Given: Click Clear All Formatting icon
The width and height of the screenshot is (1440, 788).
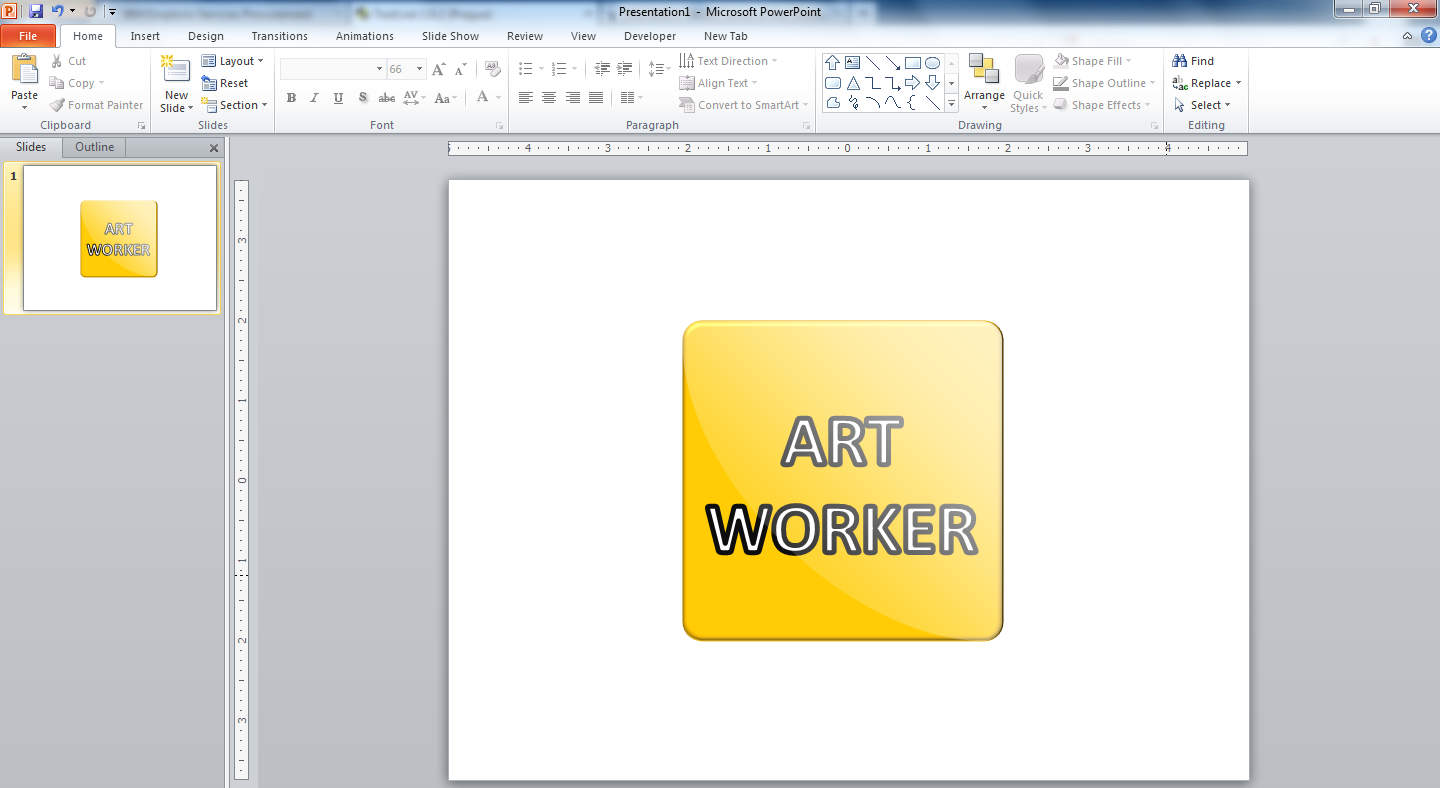Looking at the screenshot, I should tap(492, 69).
